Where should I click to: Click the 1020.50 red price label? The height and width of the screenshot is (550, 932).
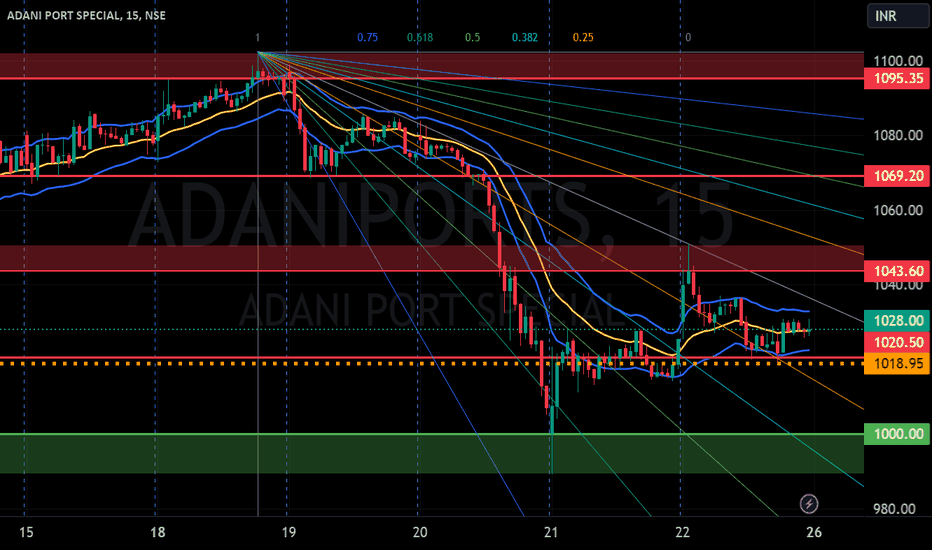pos(898,342)
